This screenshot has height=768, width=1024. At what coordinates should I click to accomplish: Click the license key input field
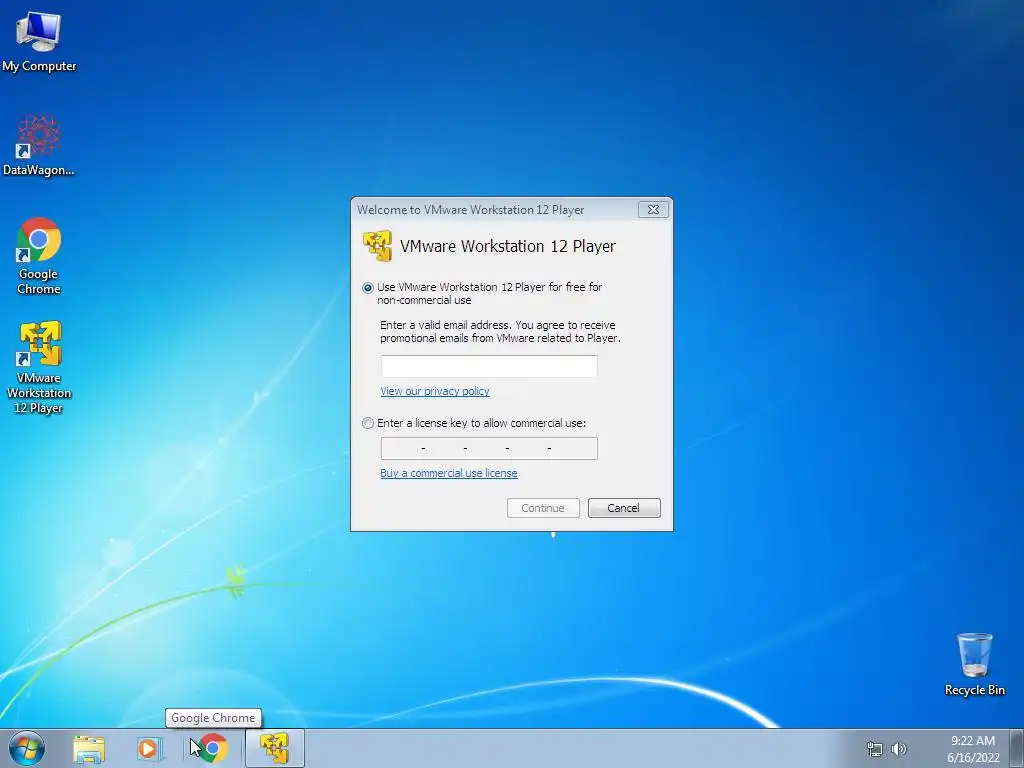pyautogui.click(x=489, y=449)
